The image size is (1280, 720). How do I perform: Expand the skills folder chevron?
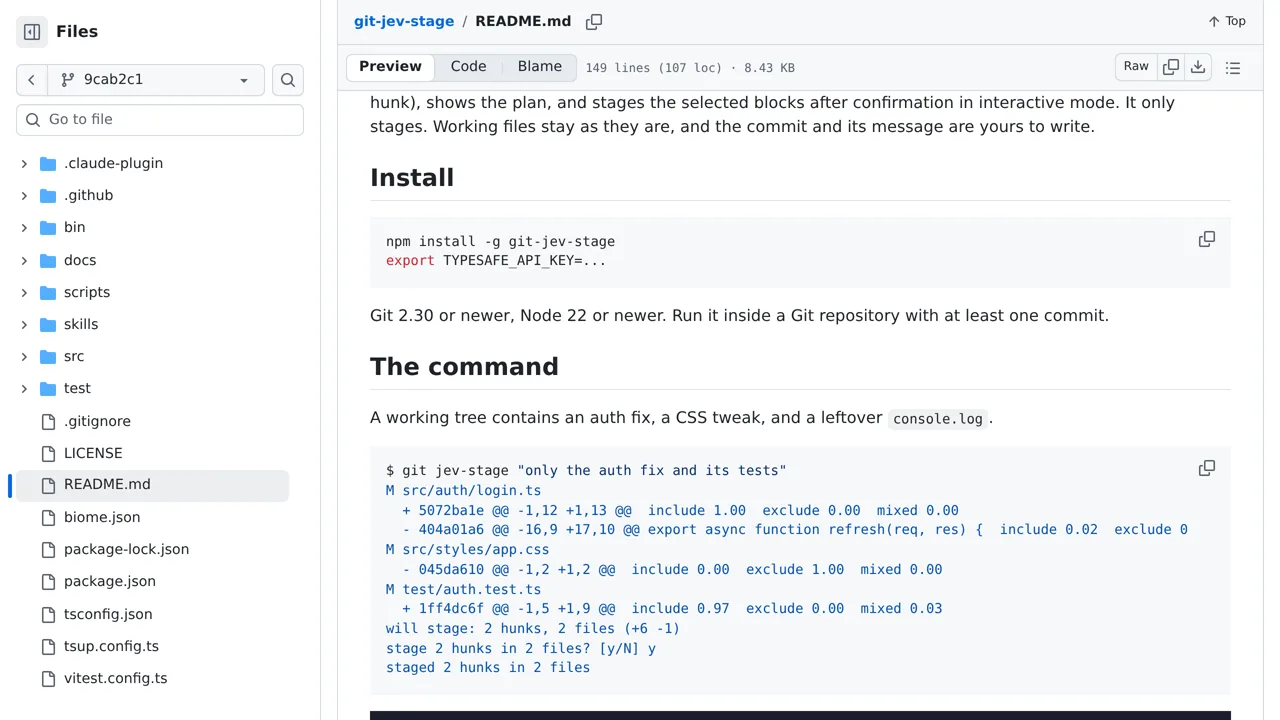[24, 325]
